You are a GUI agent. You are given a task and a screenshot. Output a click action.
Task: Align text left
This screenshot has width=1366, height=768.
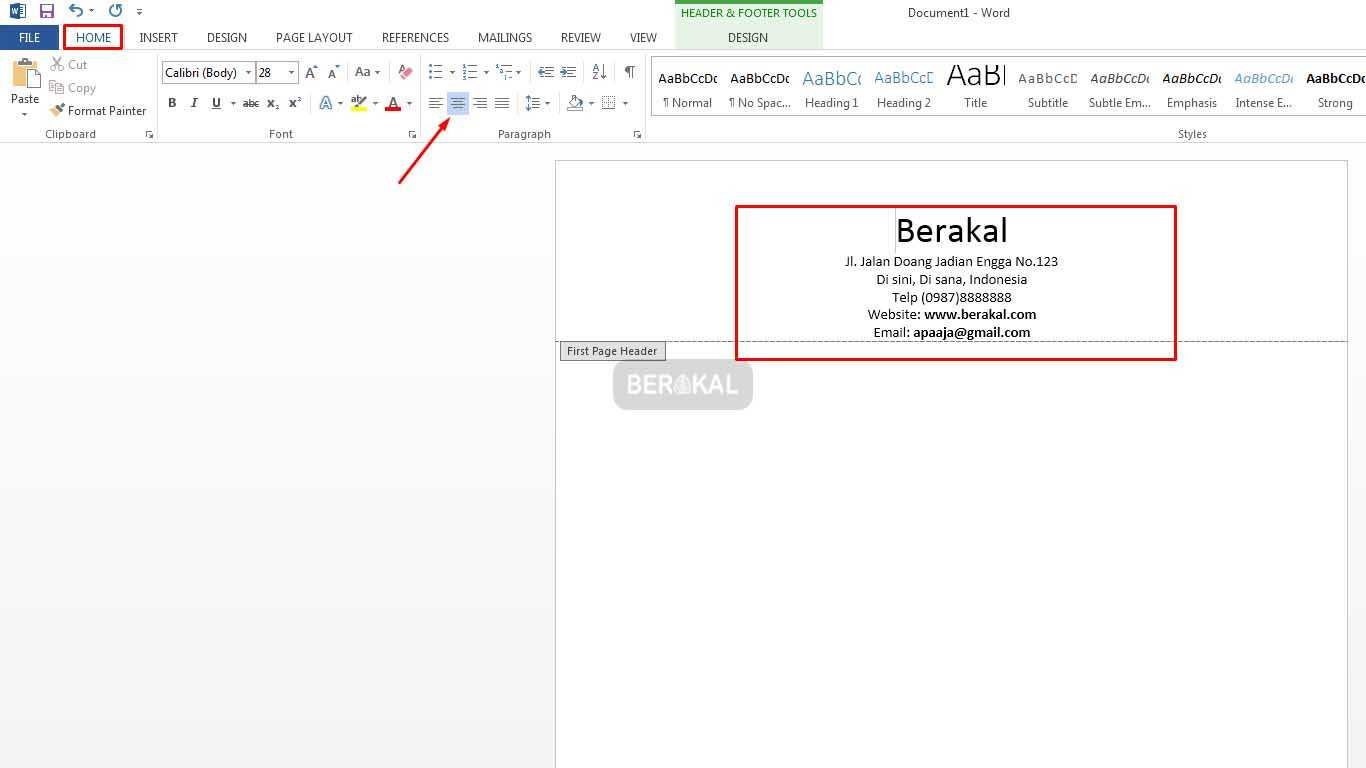435,103
